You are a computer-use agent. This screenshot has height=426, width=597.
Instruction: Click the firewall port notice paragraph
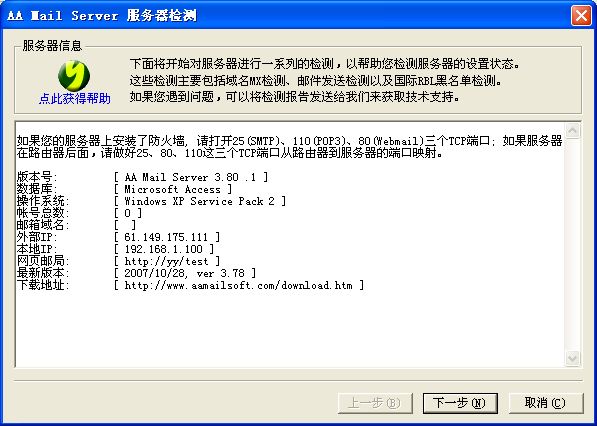pyautogui.click(x=289, y=147)
